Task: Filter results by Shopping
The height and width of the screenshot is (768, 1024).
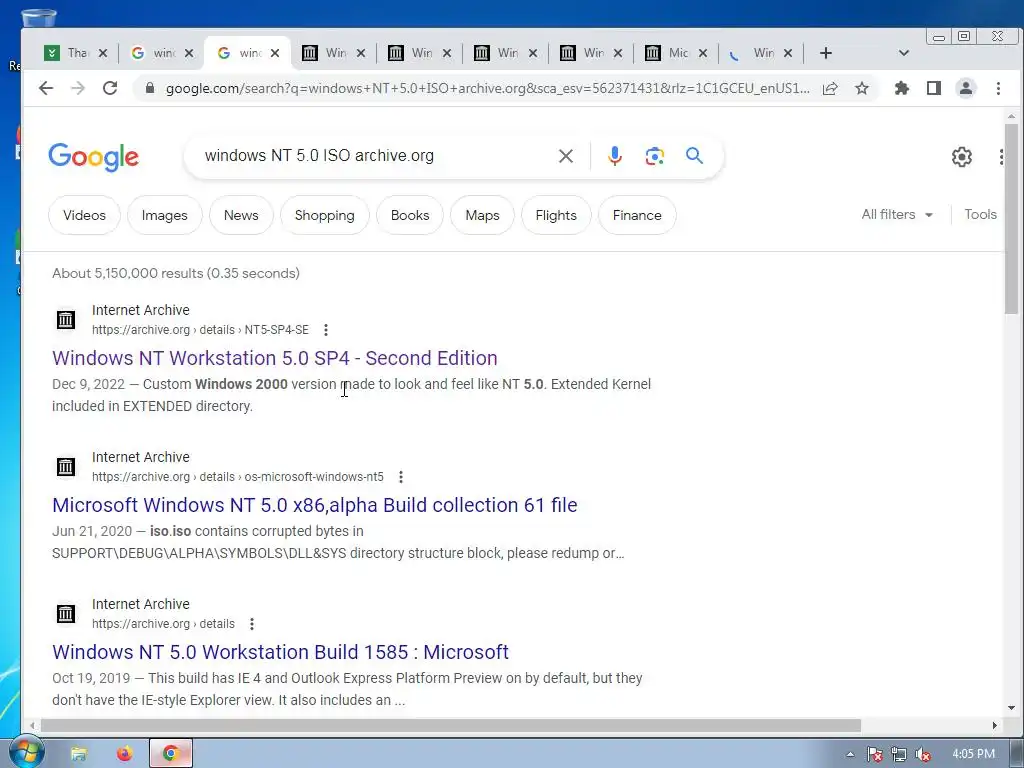Action: pyautogui.click(x=325, y=215)
